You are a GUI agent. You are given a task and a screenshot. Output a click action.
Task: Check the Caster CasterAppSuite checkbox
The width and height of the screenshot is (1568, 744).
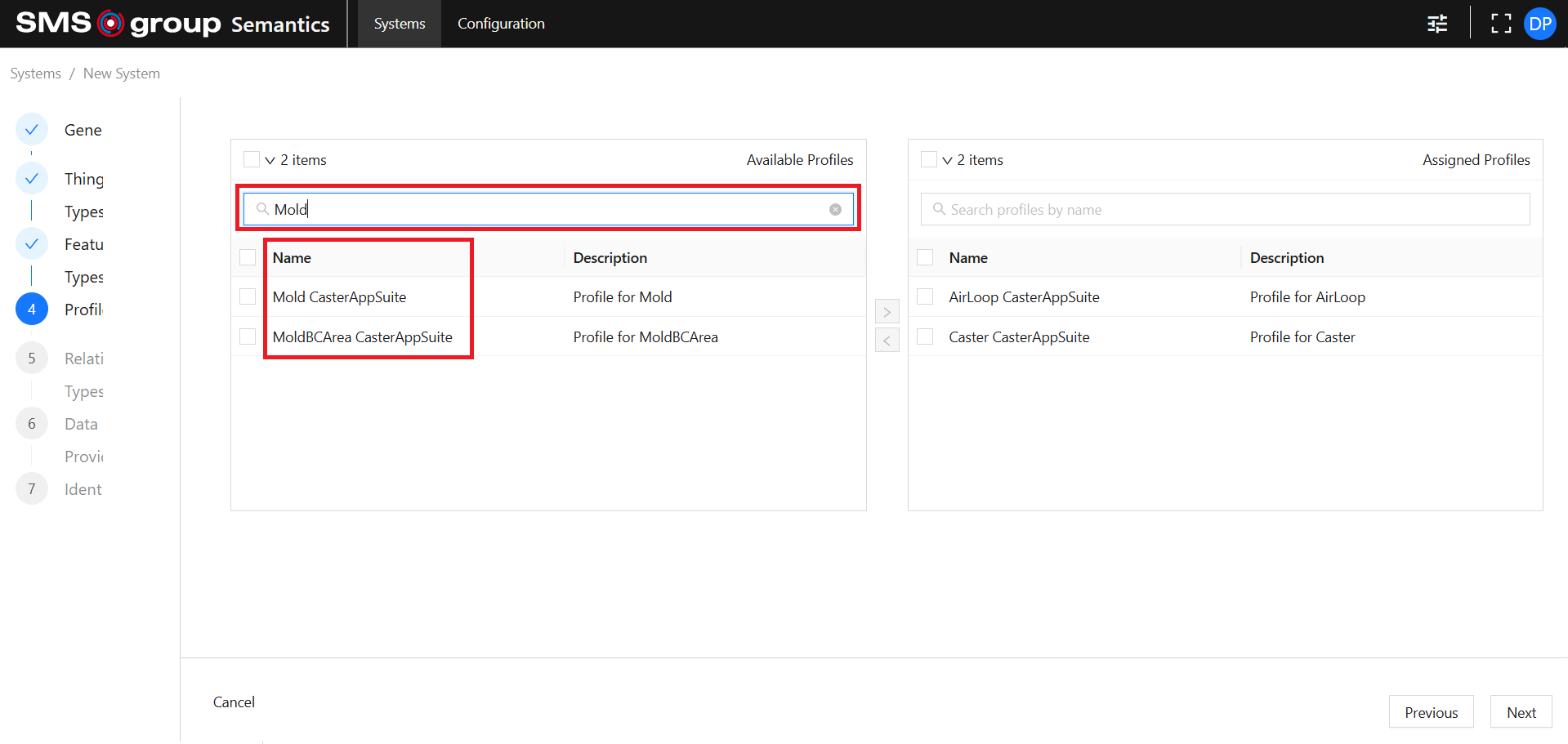tap(925, 336)
